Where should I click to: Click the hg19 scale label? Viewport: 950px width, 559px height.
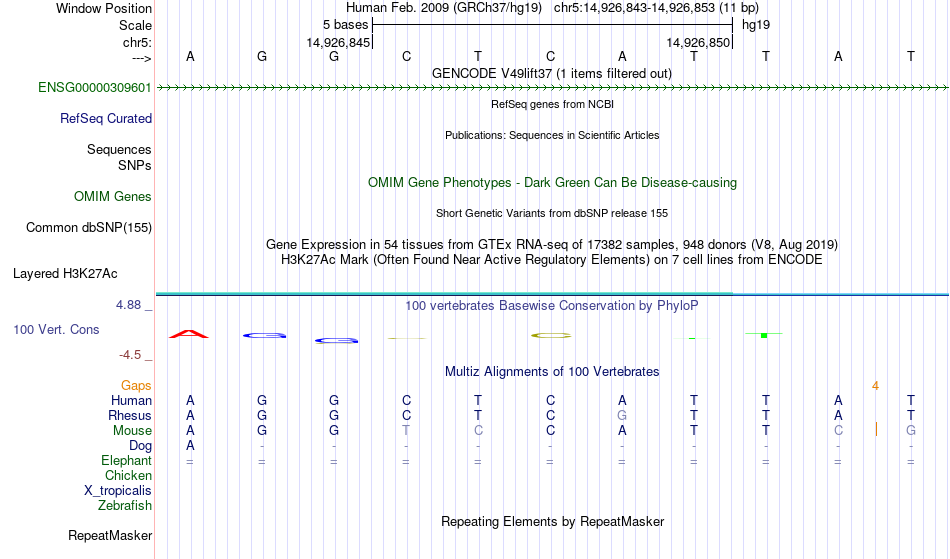(x=756, y=25)
